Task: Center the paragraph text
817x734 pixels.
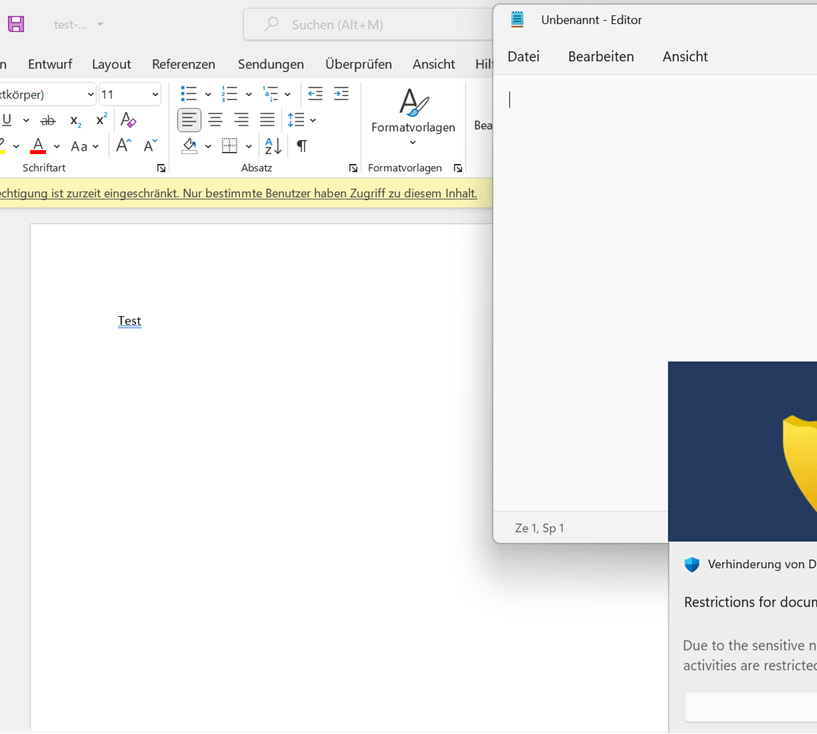Action: pyautogui.click(x=215, y=120)
